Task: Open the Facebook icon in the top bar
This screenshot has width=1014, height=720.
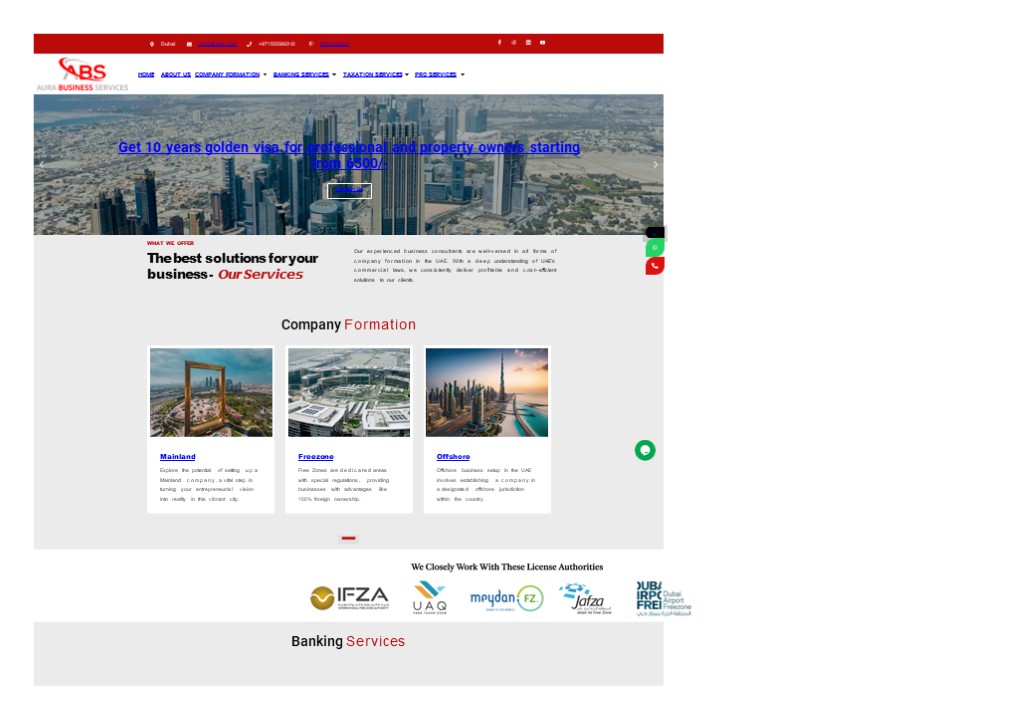Action: point(500,43)
